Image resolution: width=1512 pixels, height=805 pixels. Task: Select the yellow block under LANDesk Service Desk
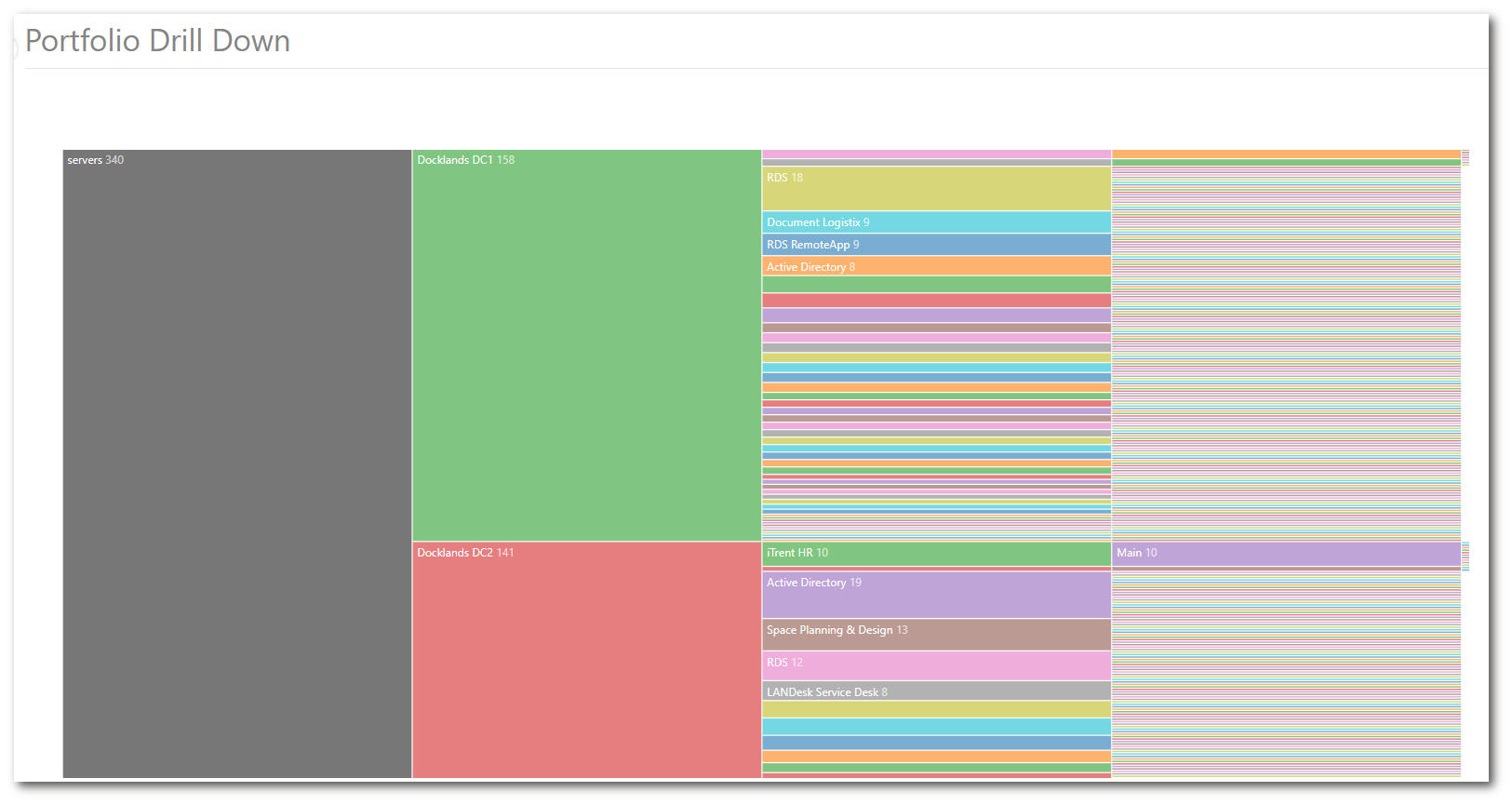pos(936,709)
